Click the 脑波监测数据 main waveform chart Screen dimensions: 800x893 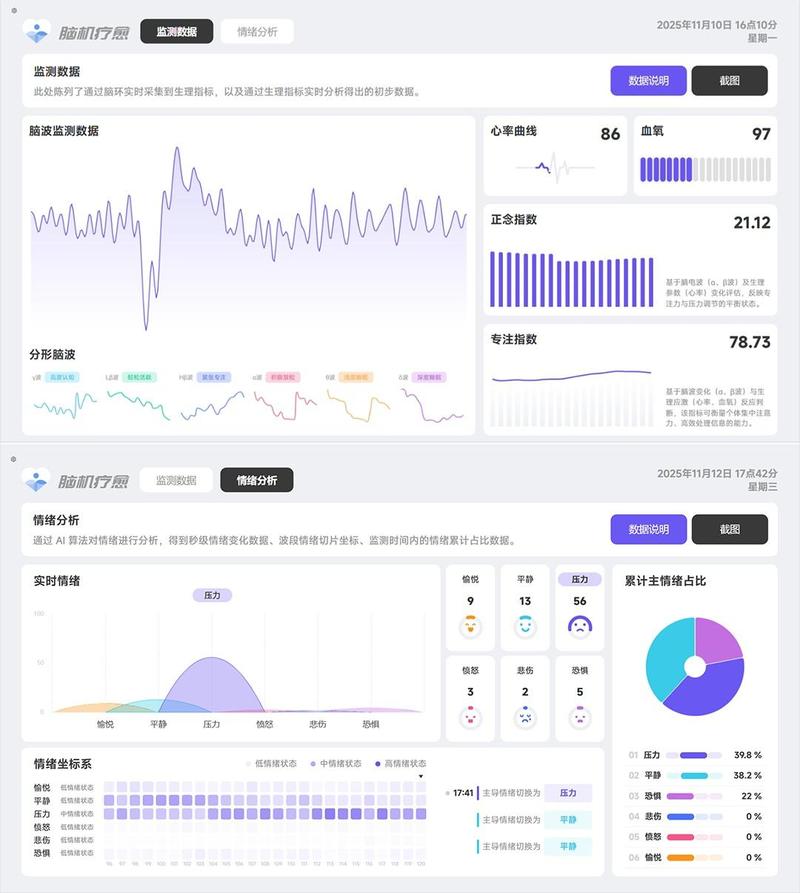249,239
